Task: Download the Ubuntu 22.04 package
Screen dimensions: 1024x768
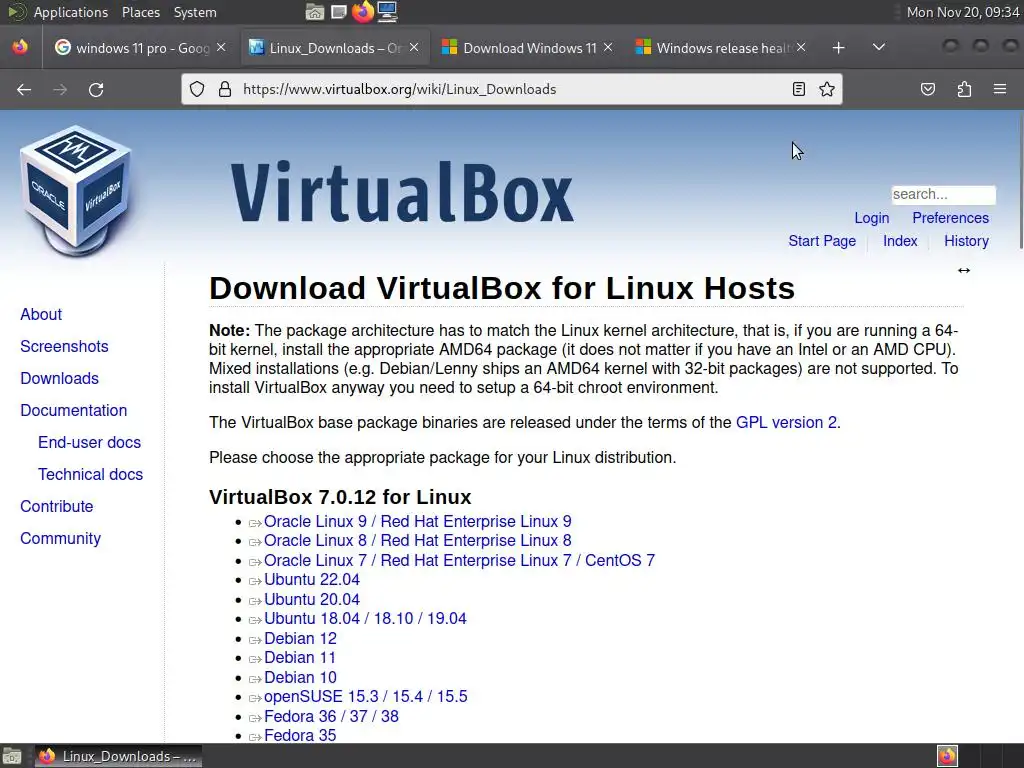Action: (312, 580)
